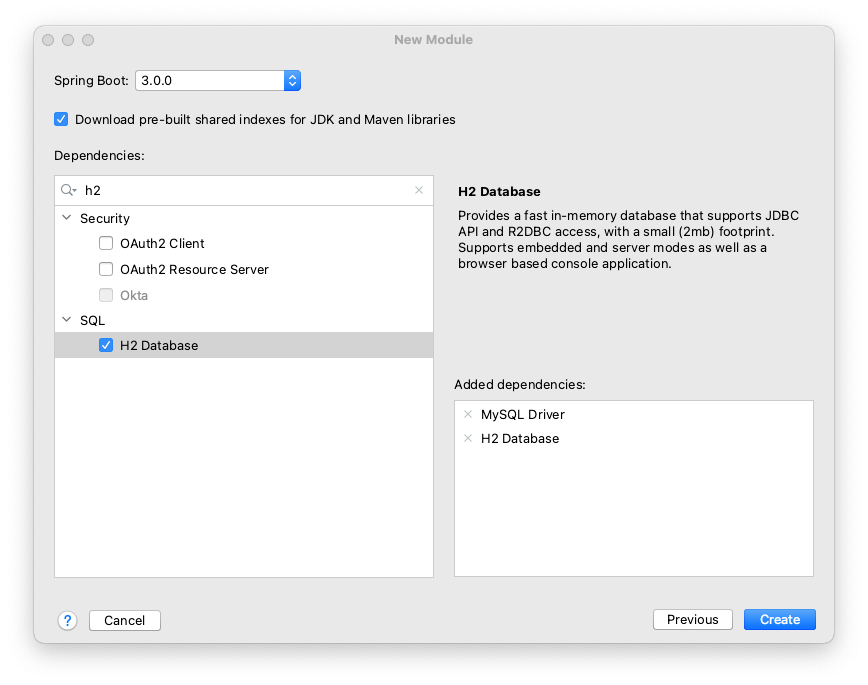Open the help question mark button

coord(68,620)
